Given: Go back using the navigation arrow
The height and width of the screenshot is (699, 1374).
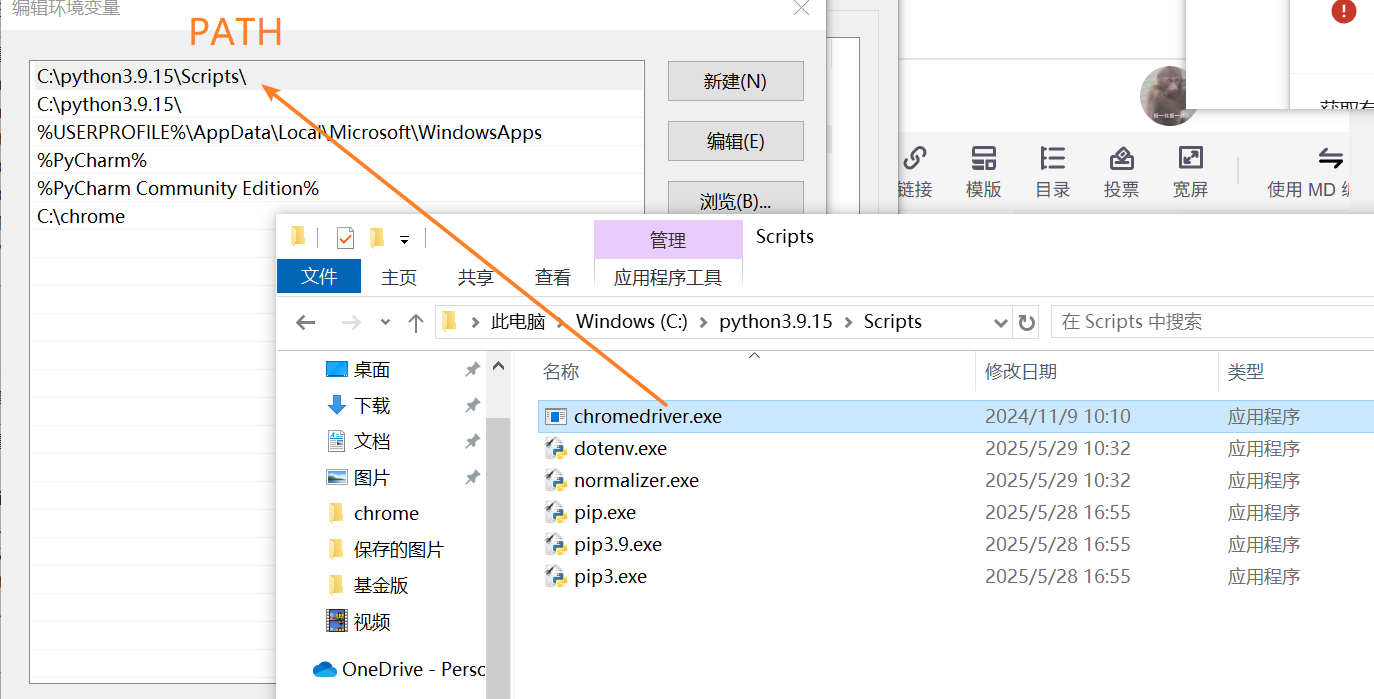Looking at the screenshot, I should click(x=305, y=321).
